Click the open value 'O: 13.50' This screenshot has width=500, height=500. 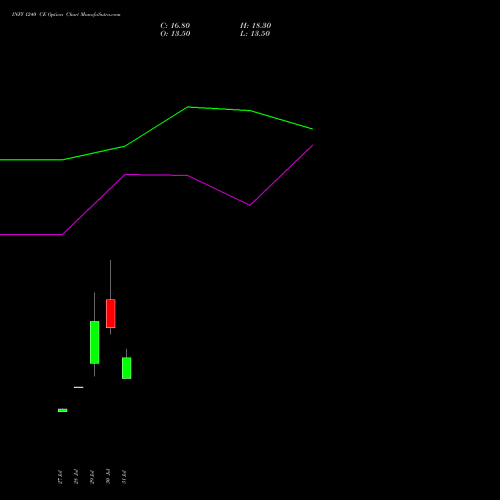pyautogui.click(x=175, y=34)
